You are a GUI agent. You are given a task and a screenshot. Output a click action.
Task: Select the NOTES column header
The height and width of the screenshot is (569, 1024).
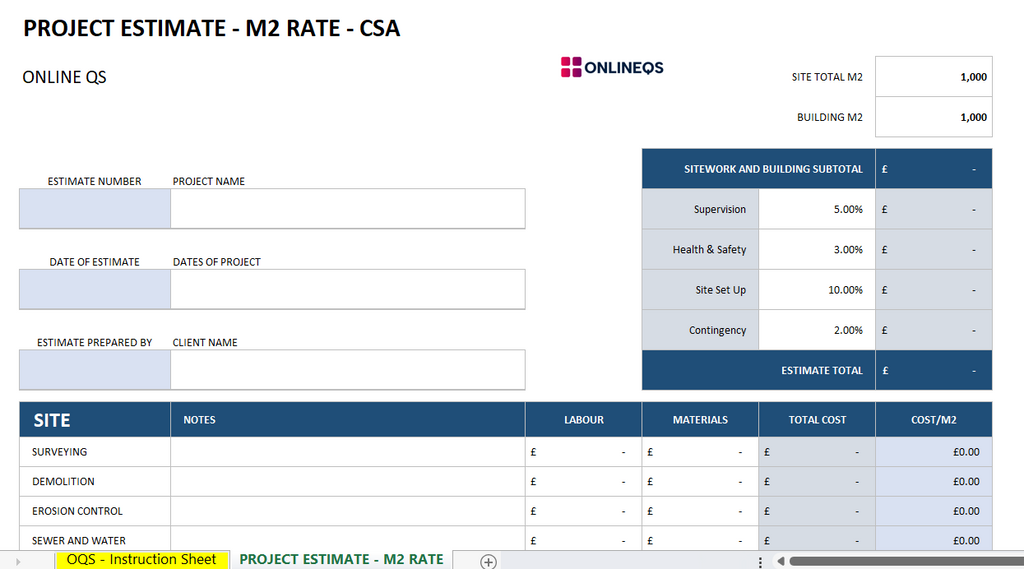347,420
